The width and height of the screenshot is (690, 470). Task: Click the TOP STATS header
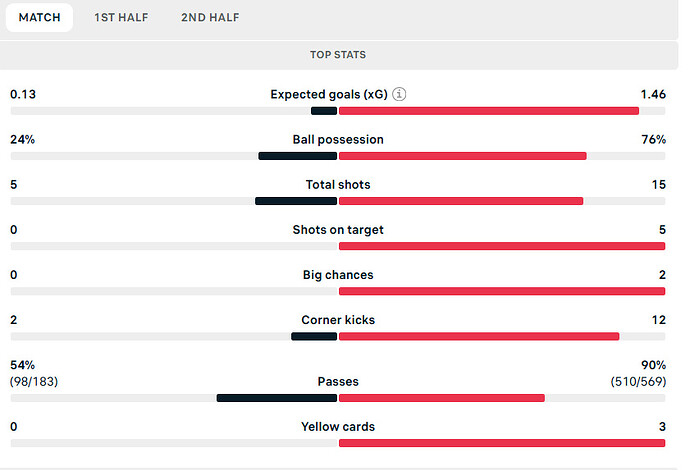[x=338, y=55]
